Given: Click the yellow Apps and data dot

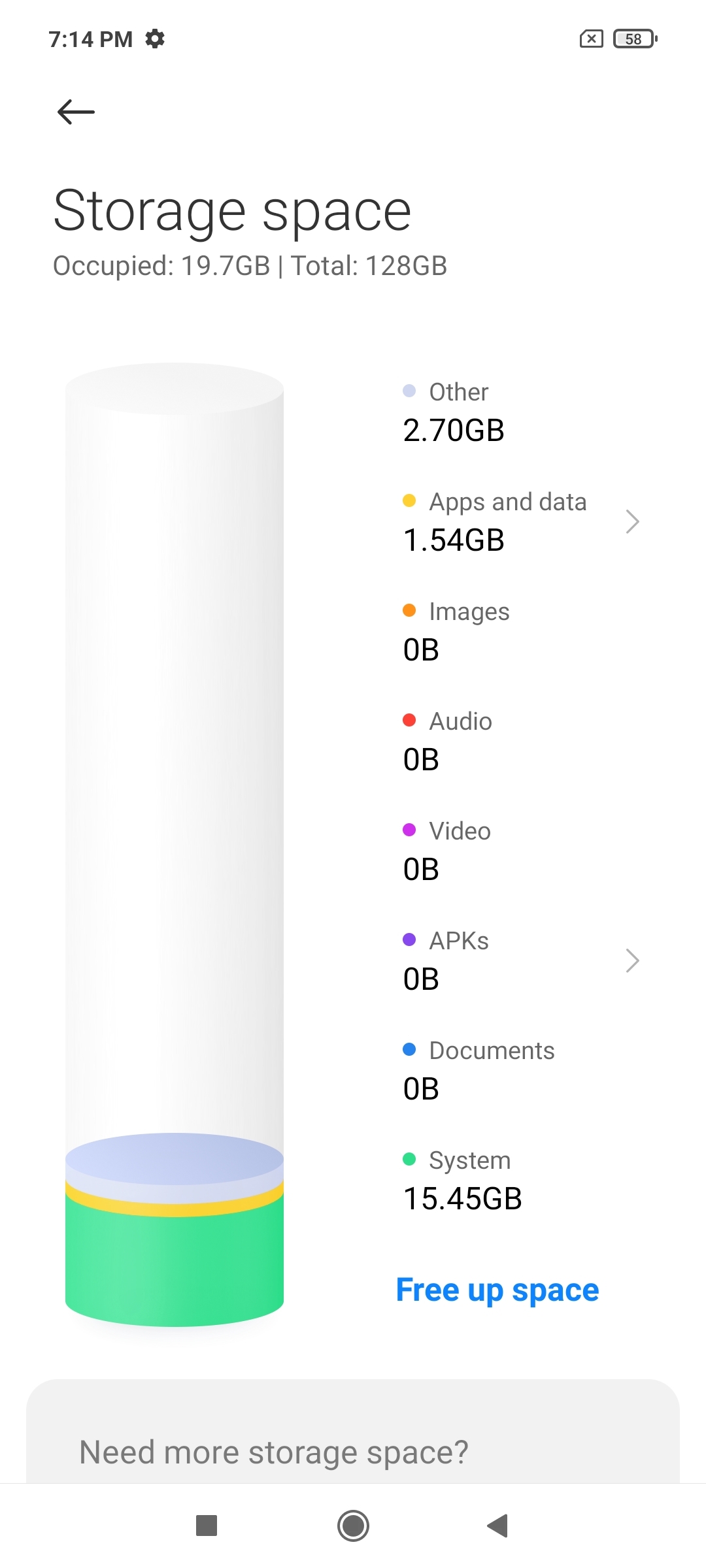Looking at the screenshot, I should pyautogui.click(x=409, y=500).
